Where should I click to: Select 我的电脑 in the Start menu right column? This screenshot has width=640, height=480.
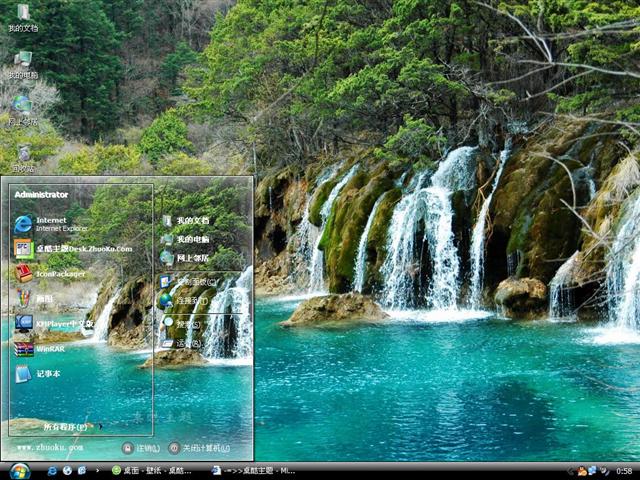pos(185,240)
